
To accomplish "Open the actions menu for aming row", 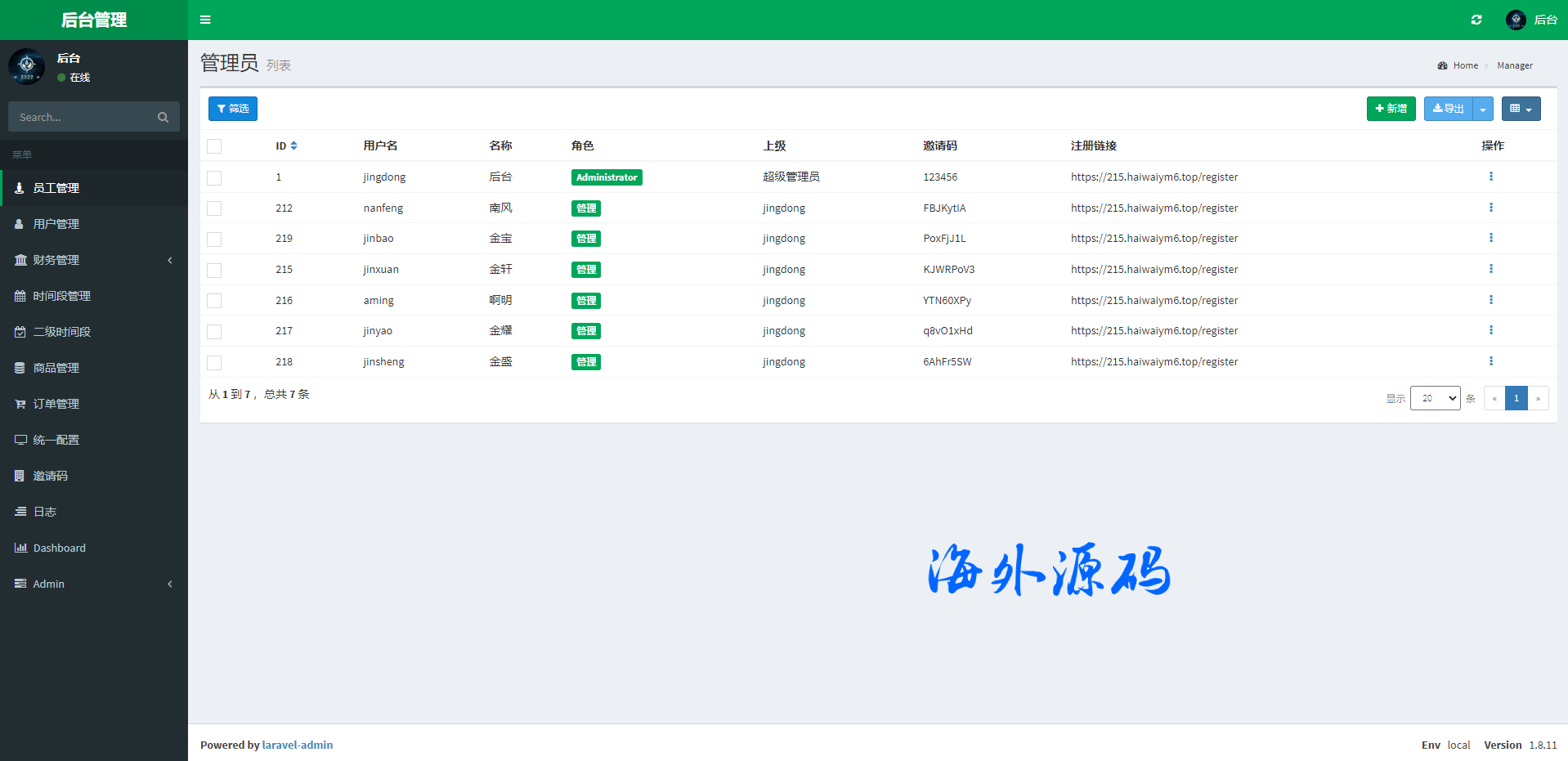I will point(1490,300).
